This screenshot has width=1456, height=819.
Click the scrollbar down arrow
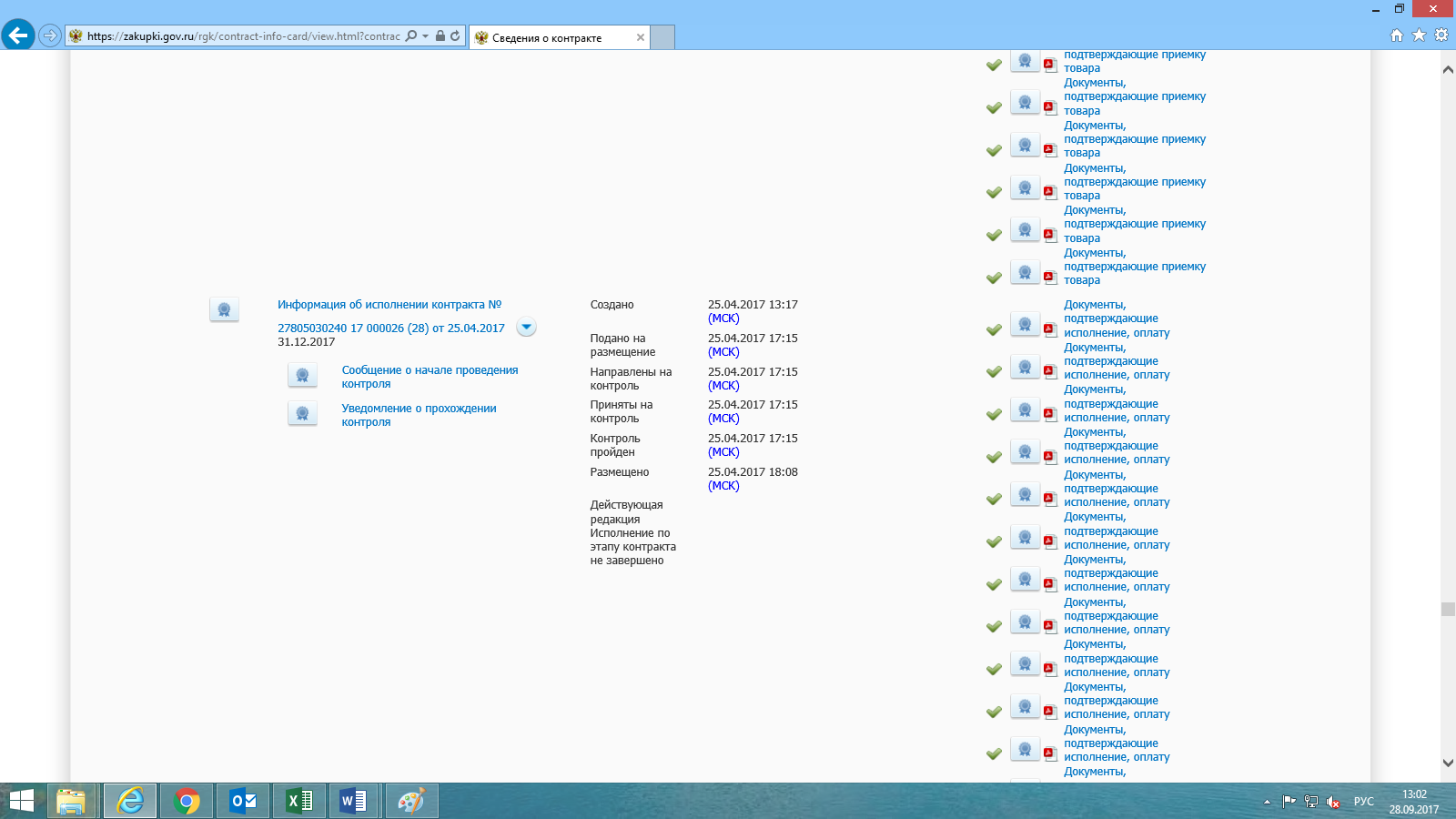pyautogui.click(x=1448, y=763)
